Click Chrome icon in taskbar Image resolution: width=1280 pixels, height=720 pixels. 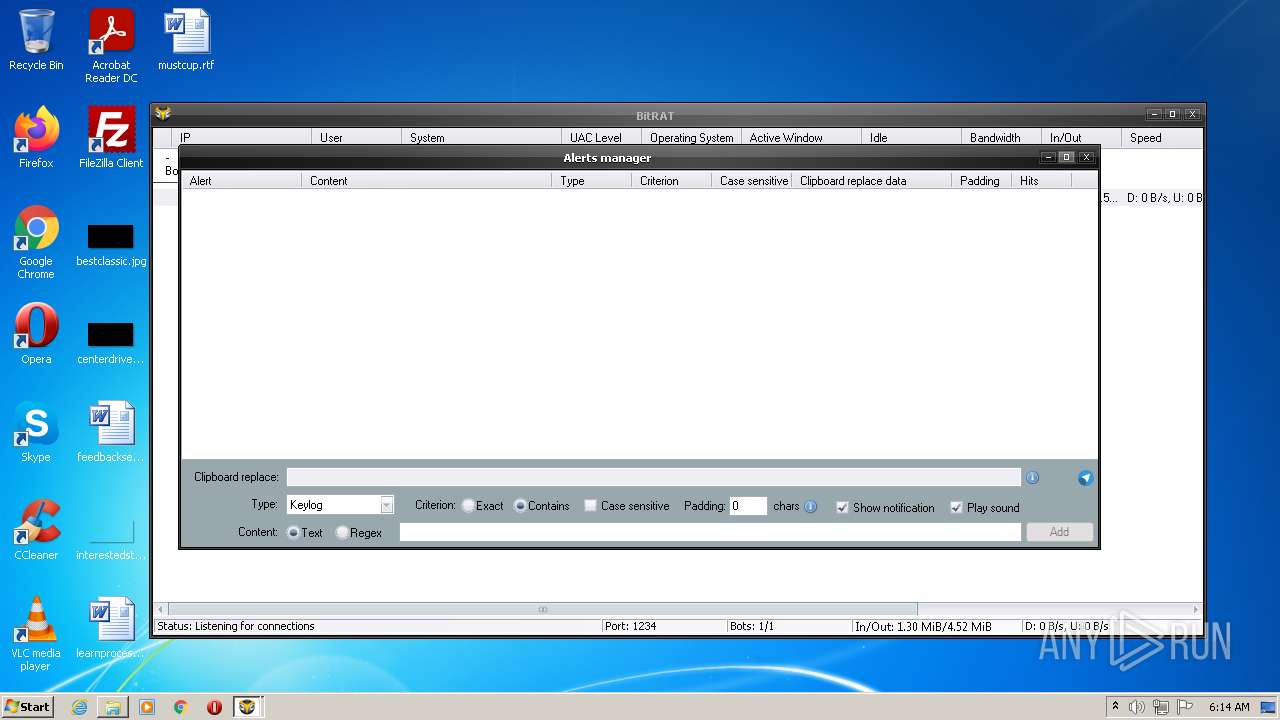click(x=181, y=707)
